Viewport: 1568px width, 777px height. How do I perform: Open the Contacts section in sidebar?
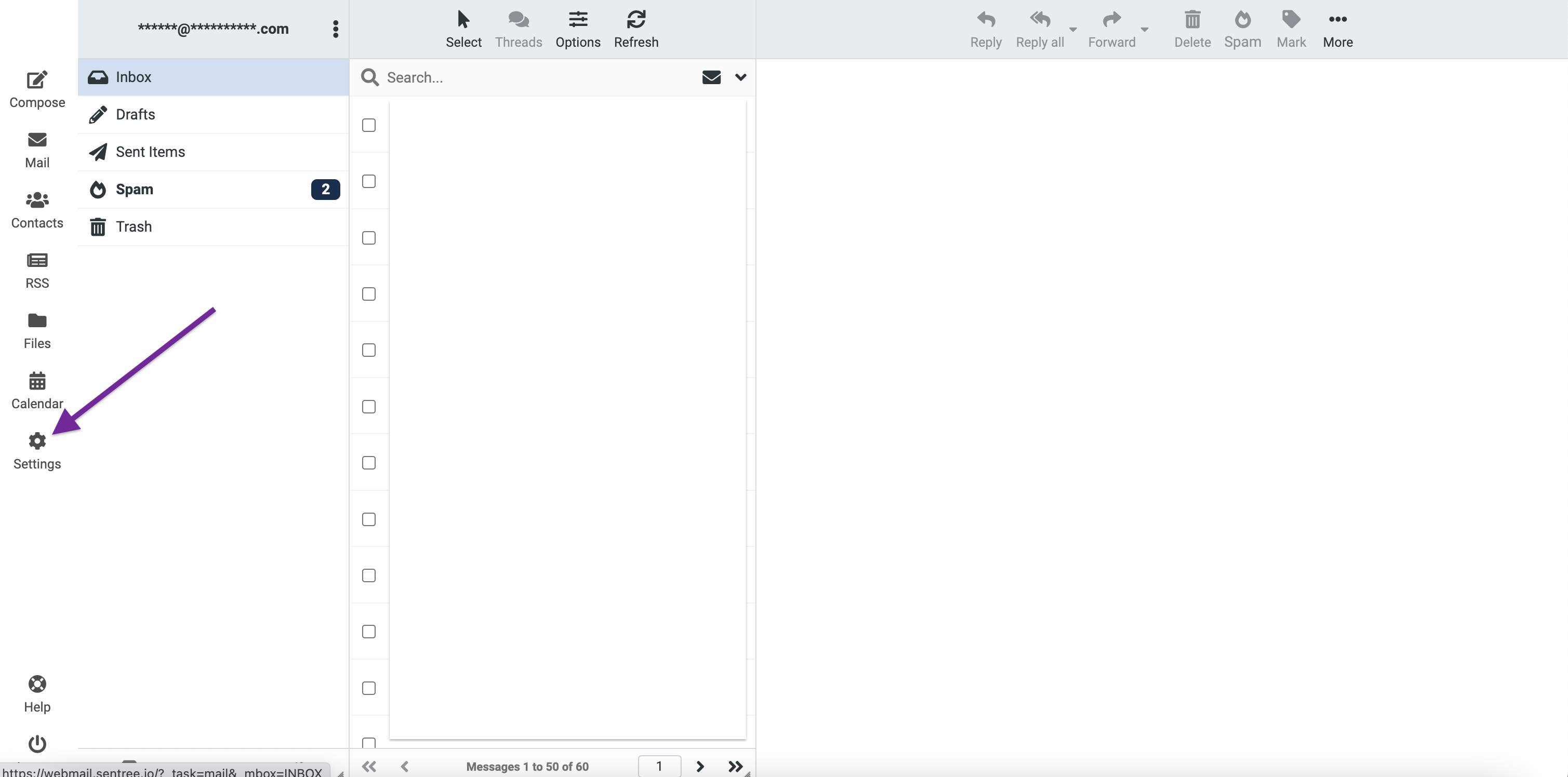pos(37,210)
